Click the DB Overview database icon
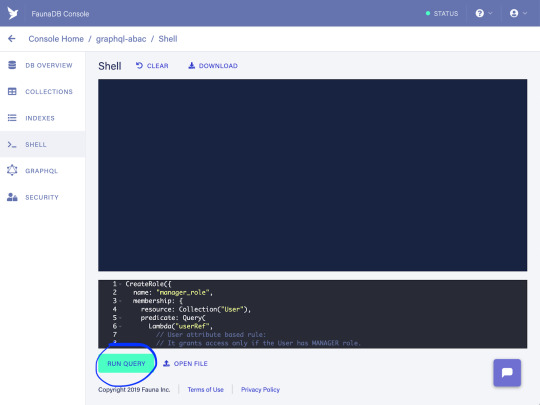Viewport: 540px width, 405px height. pos(12,65)
